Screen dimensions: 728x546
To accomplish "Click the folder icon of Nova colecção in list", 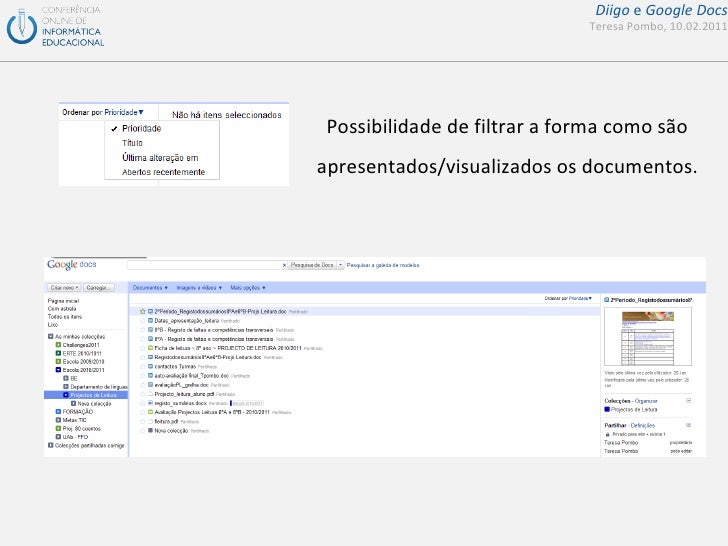I will click(x=150, y=431).
